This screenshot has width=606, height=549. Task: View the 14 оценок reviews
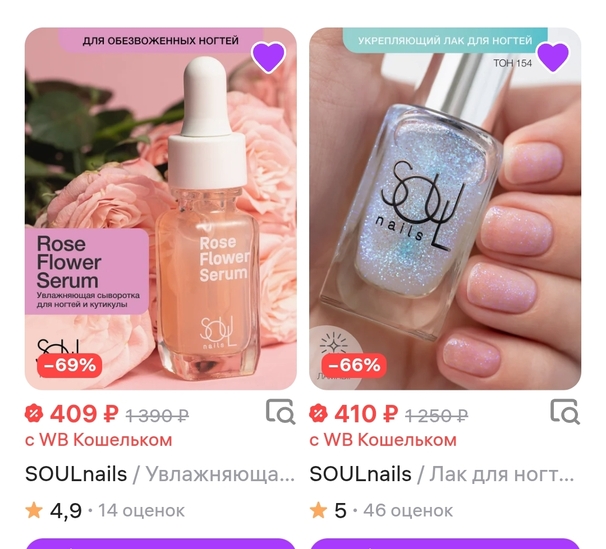click(x=141, y=510)
